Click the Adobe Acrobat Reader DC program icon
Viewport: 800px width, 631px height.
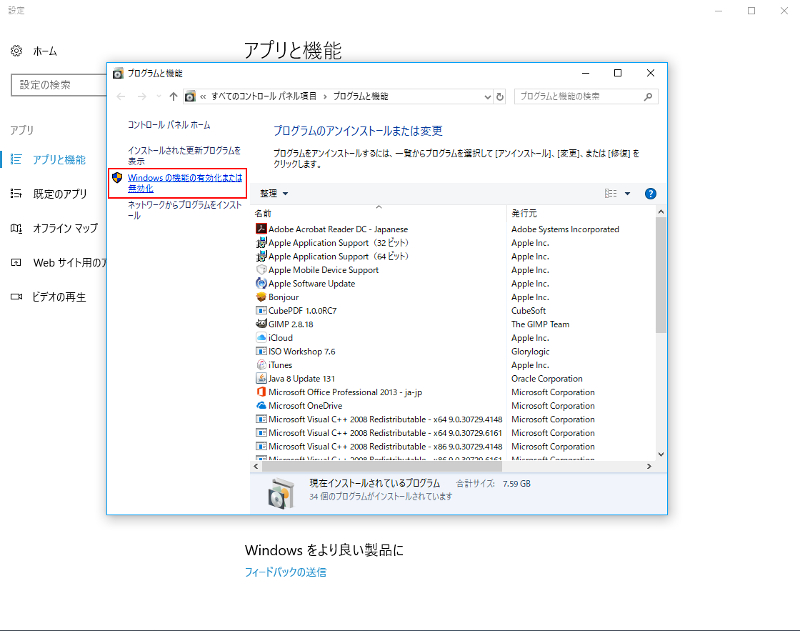point(261,229)
